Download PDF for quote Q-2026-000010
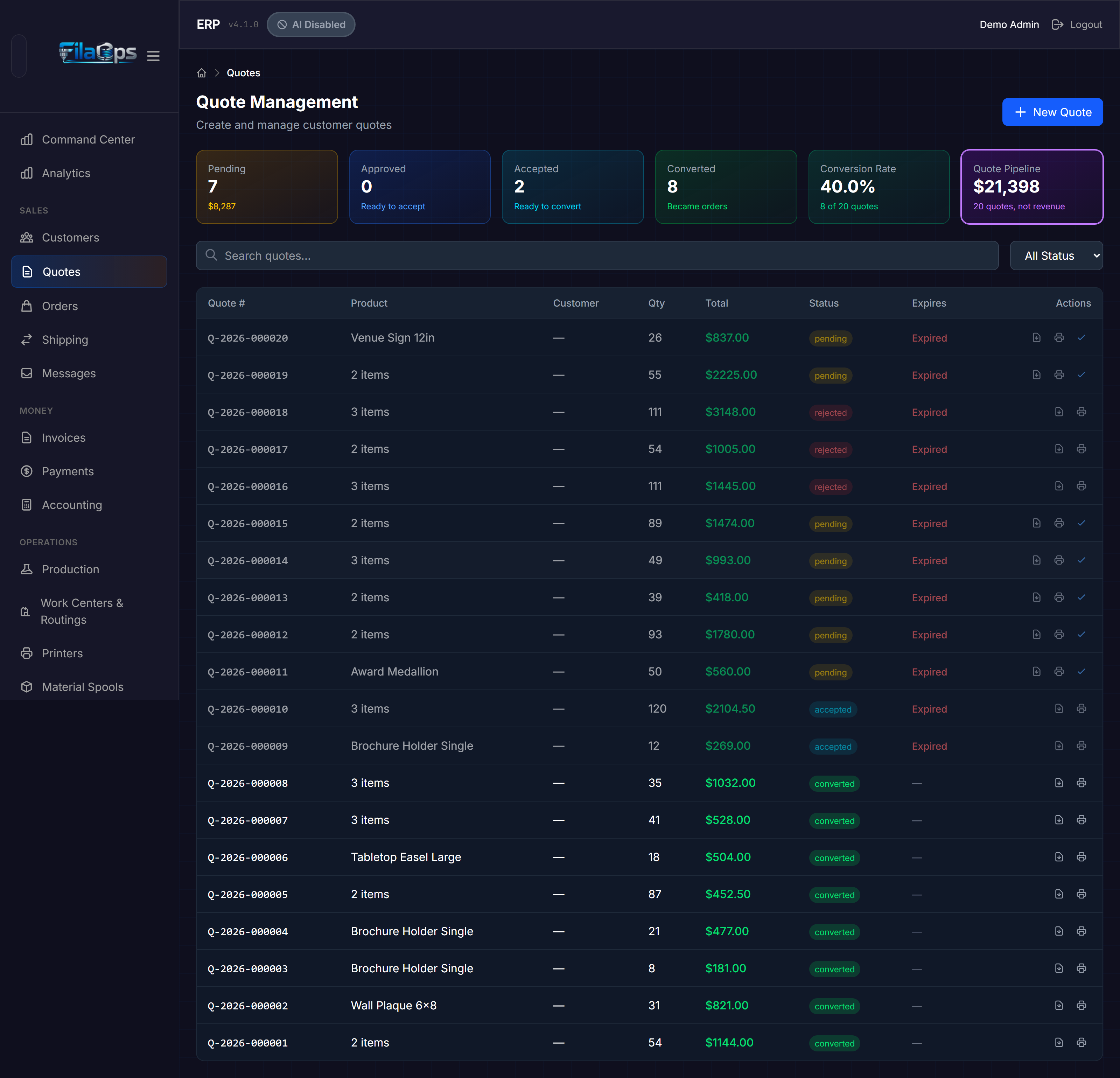The width and height of the screenshot is (1120, 1078). click(x=1059, y=709)
